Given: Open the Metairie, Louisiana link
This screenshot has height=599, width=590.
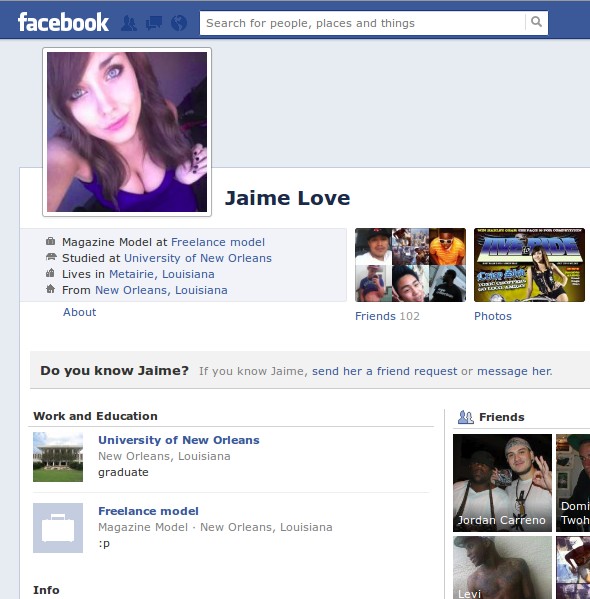Looking at the screenshot, I should click(162, 274).
